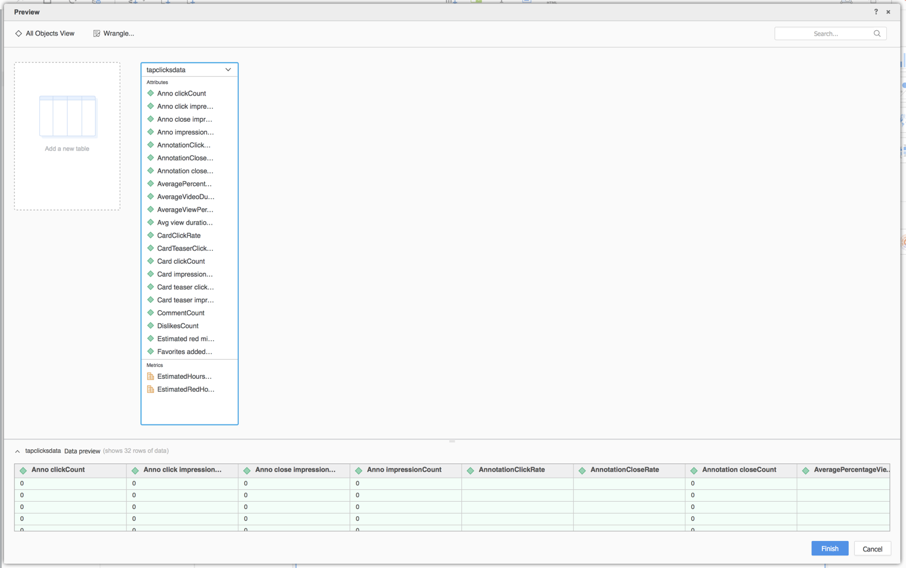Click the Annotation closeCount column header
Viewport: 906px width, 568px height.
738,470
